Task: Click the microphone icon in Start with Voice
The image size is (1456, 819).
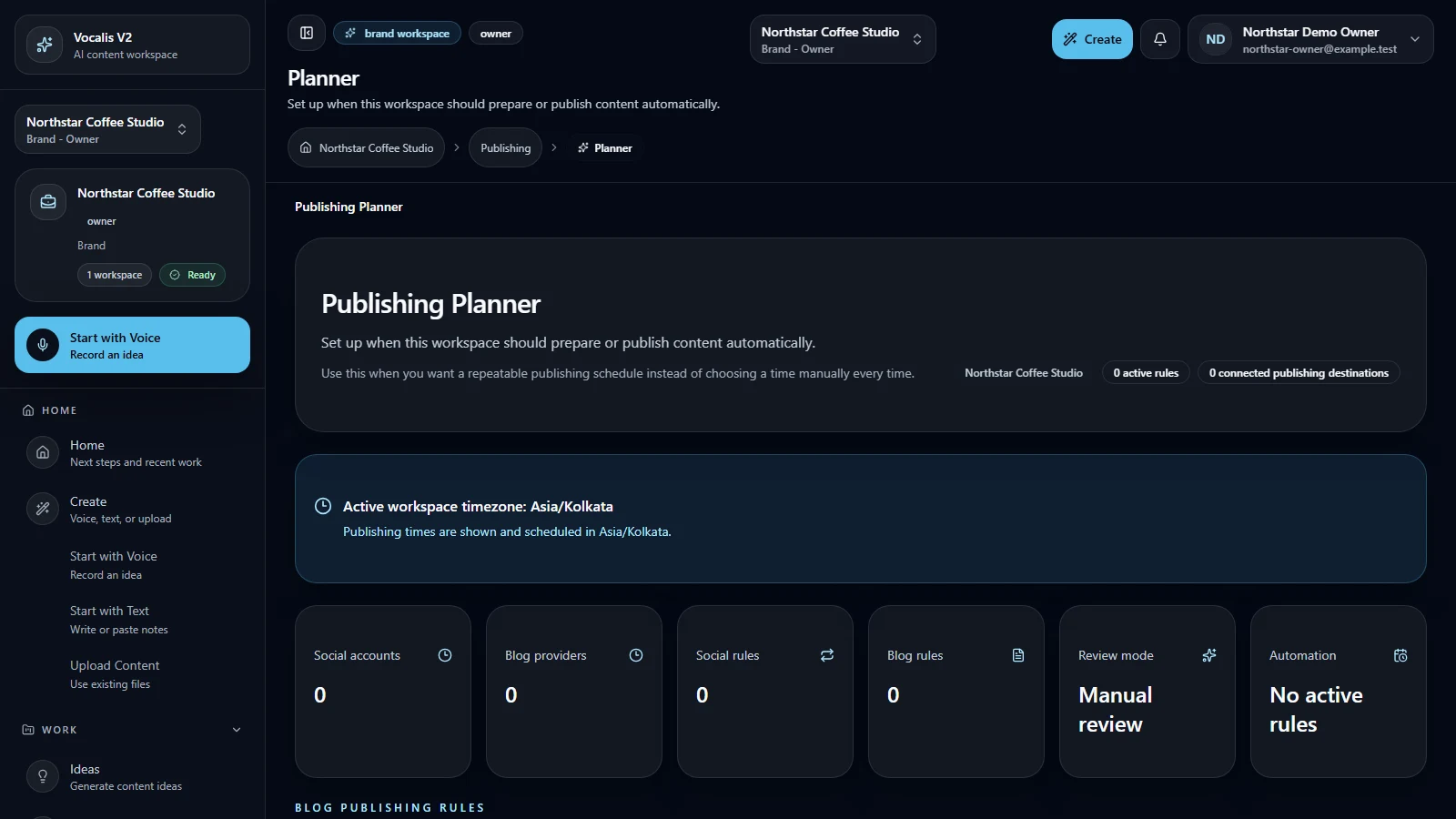Action: (43, 345)
